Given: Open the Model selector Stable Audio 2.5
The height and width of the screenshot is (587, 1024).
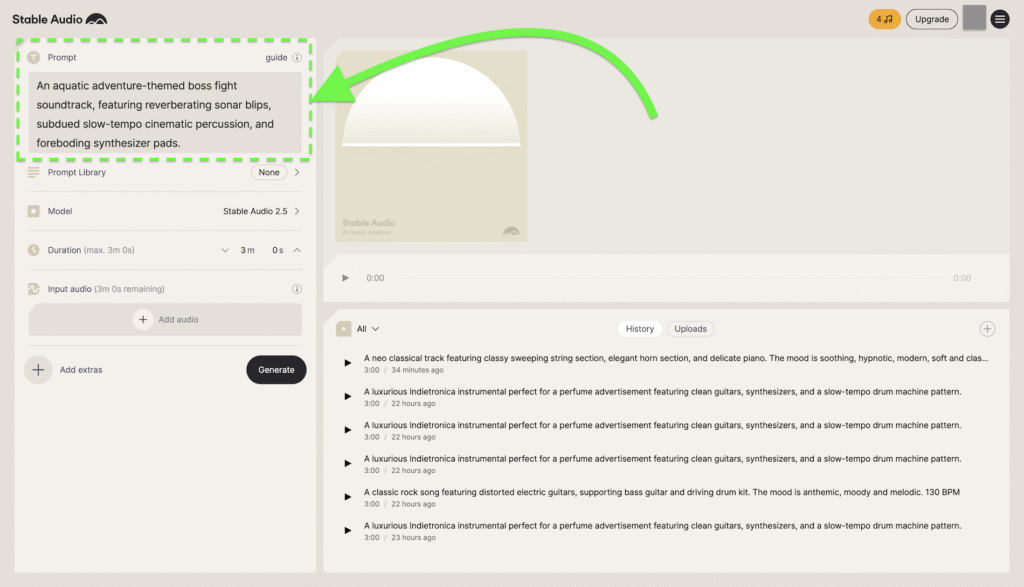Looking at the screenshot, I should [x=260, y=211].
